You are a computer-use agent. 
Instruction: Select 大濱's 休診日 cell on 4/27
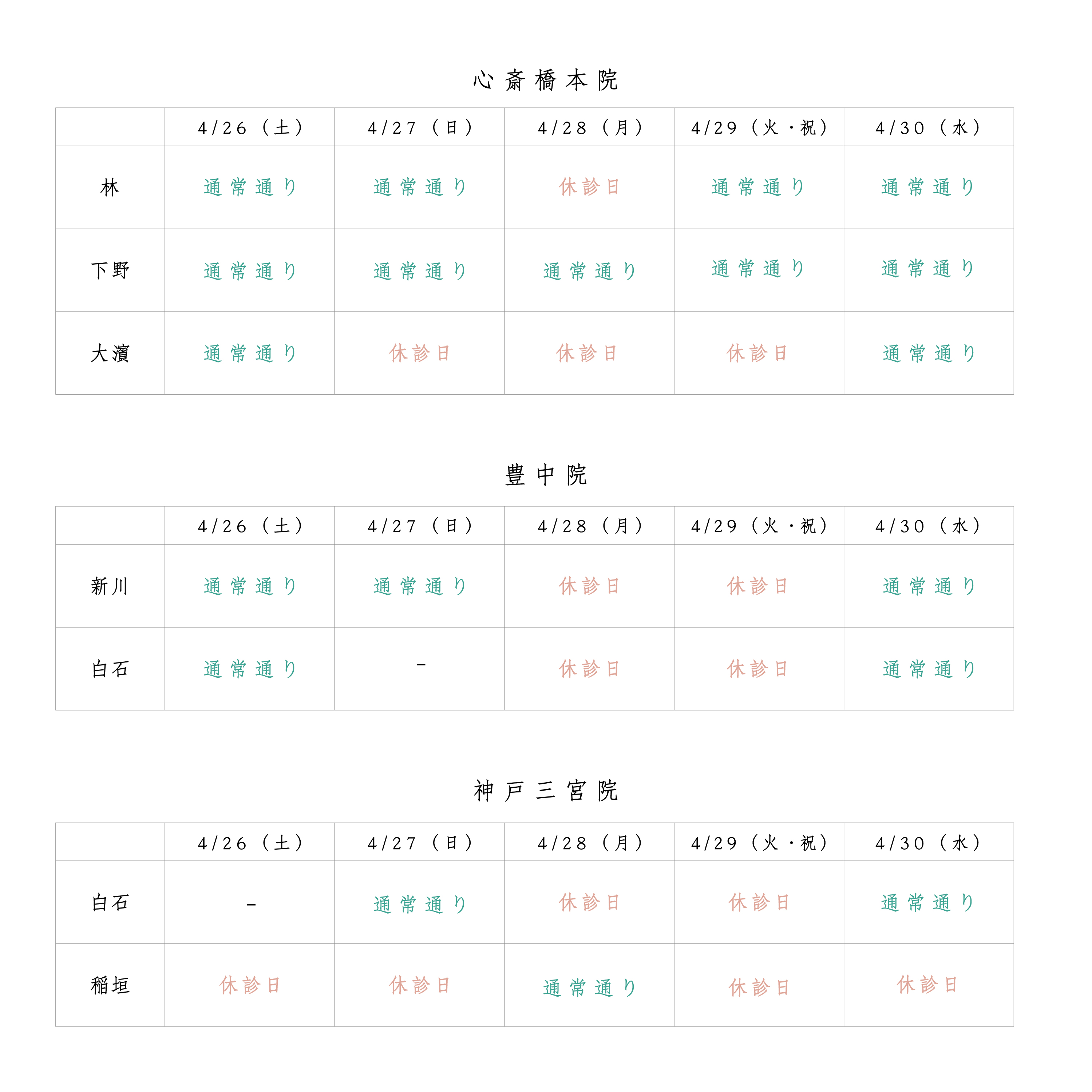419,353
